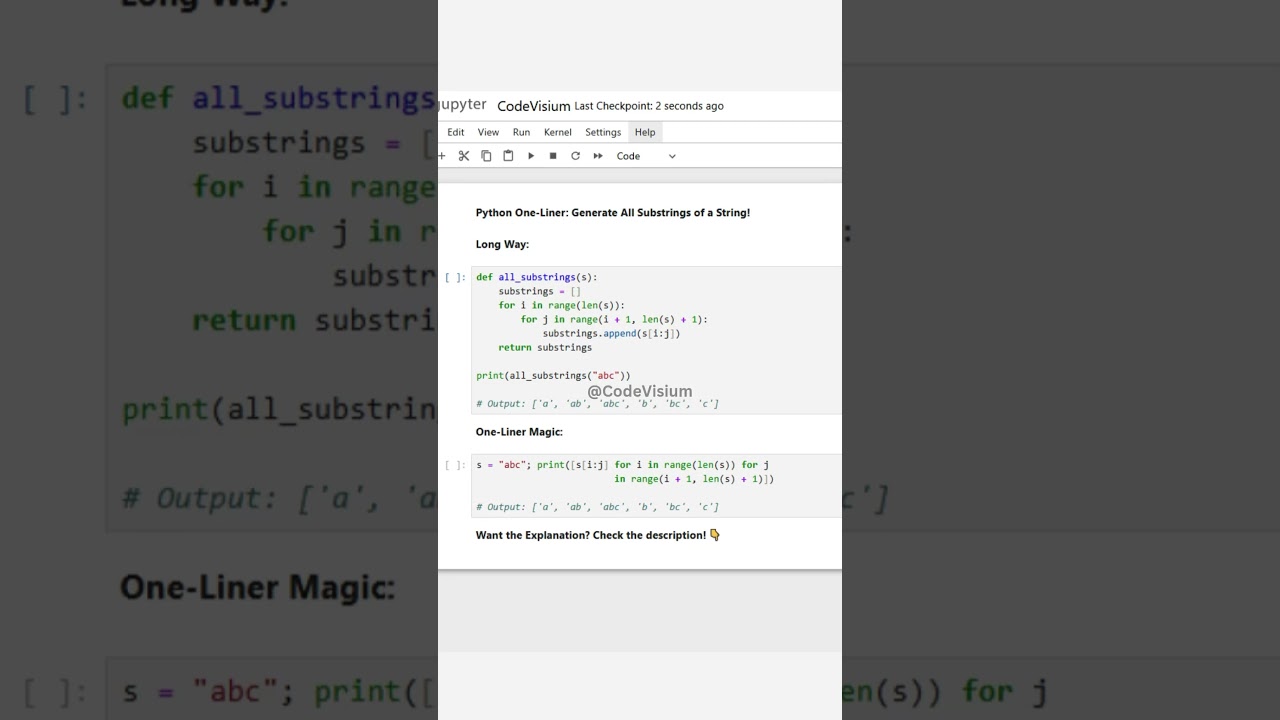This screenshot has width=1280, height=720.
Task: Click the 'One-Liner Magic:' heading text
Action: point(519,432)
